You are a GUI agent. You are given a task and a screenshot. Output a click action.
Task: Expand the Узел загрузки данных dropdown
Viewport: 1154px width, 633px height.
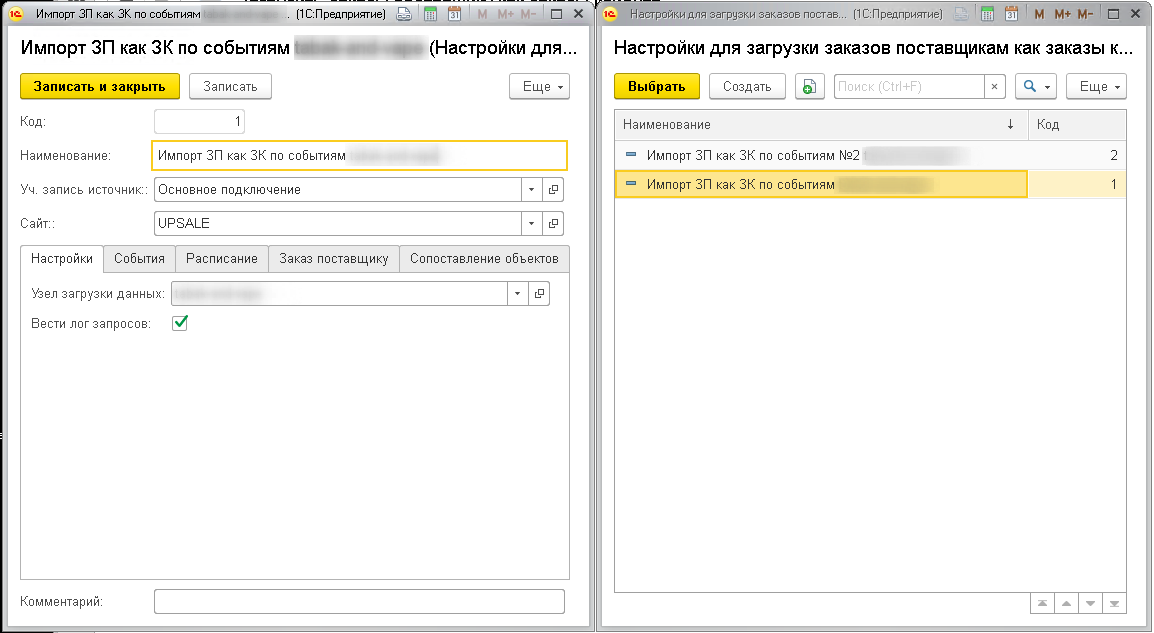pos(517,294)
